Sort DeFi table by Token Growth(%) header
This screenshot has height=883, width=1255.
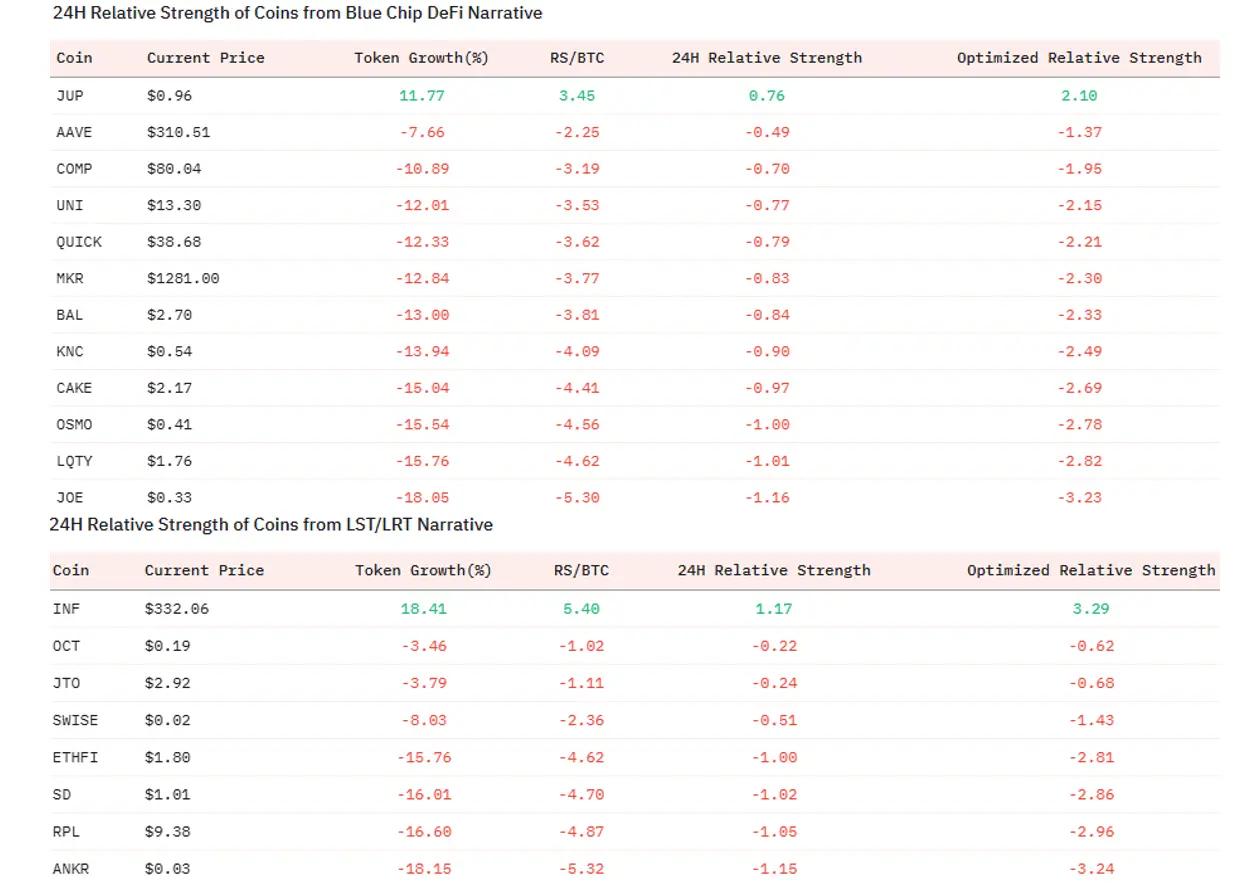[421, 58]
